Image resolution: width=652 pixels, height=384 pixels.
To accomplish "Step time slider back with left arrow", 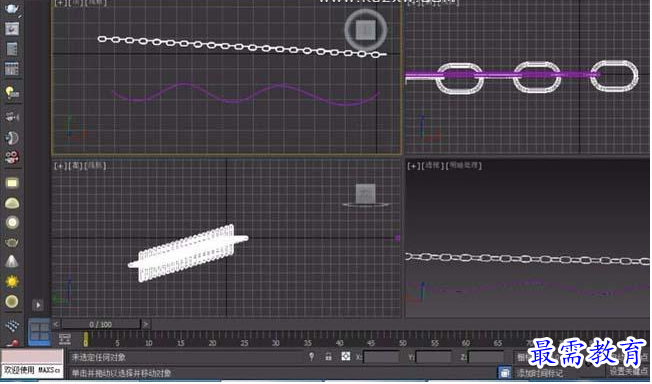I will pyautogui.click(x=56, y=324).
